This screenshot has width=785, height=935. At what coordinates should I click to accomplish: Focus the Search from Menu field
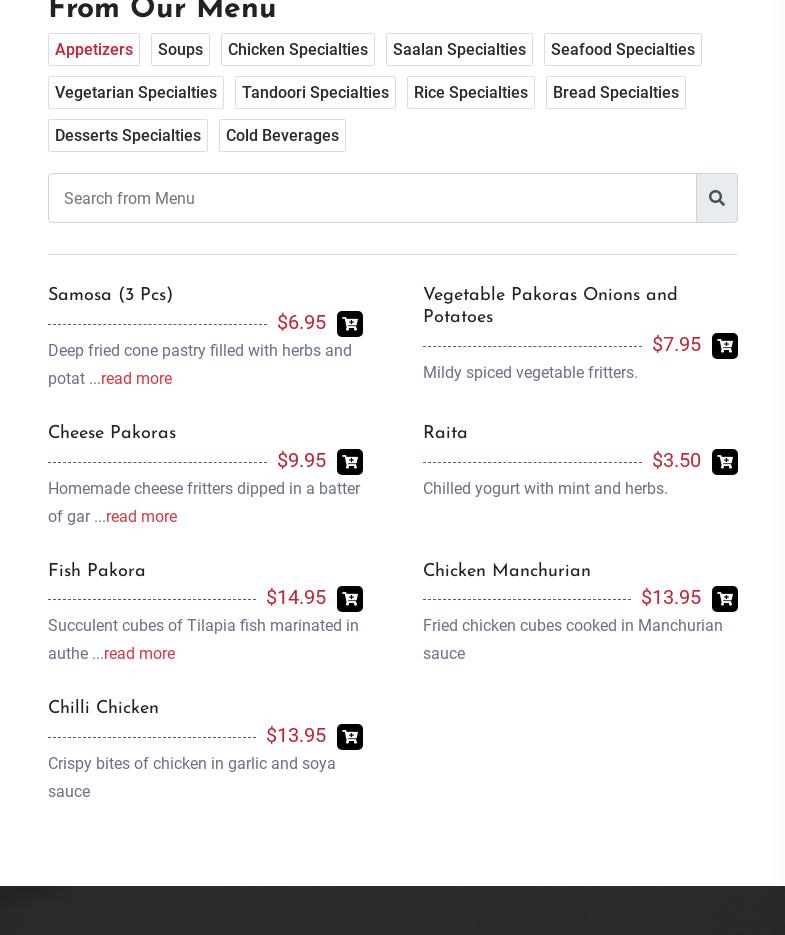(372, 198)
